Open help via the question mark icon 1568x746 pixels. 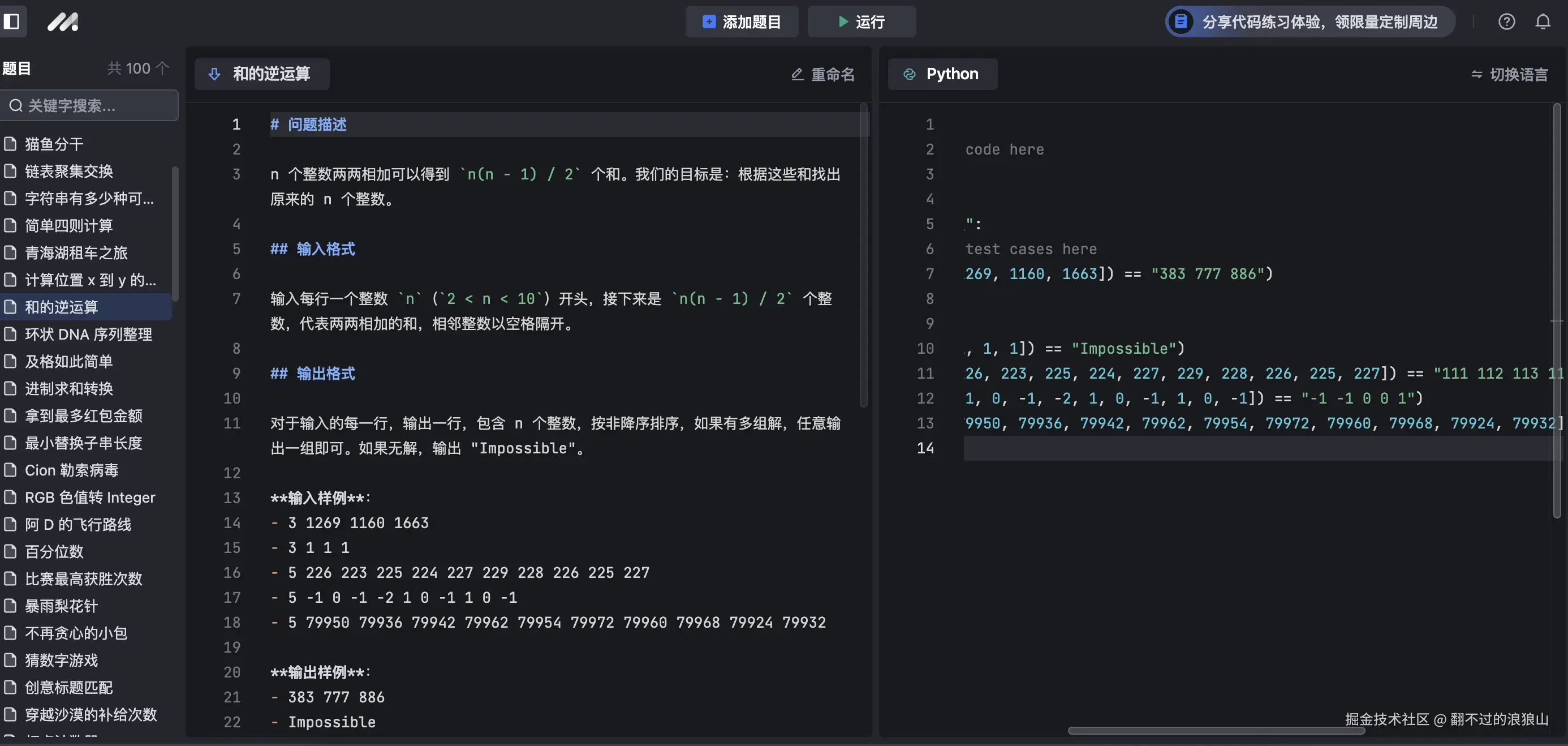pos(1506,22)
